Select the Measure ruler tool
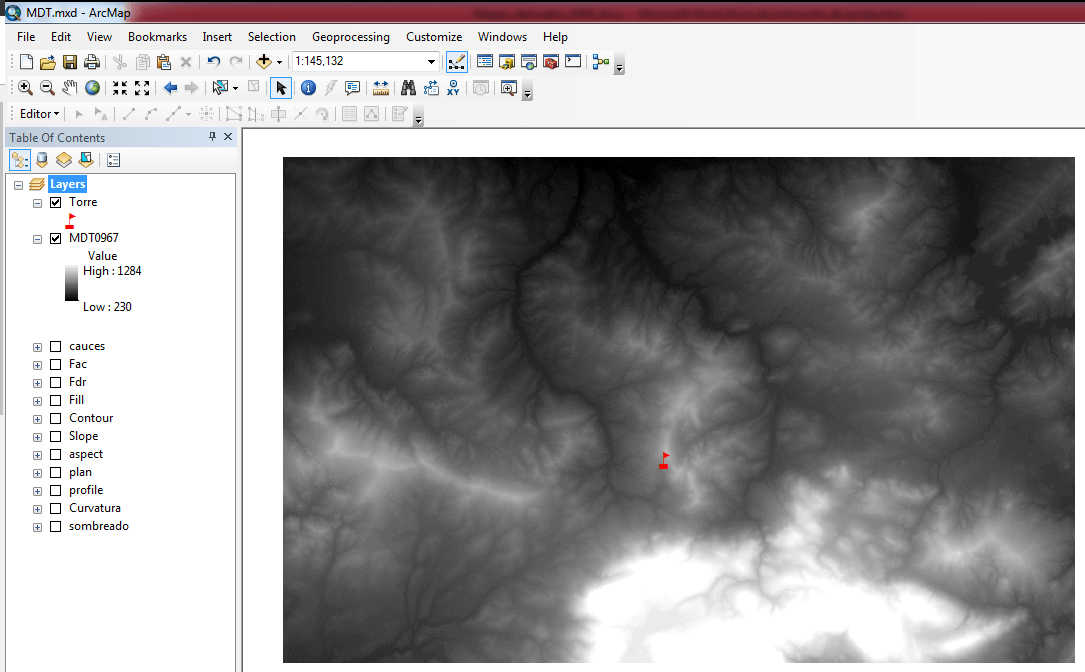This screenshot has width=1085, height=672. pos(380,88)
